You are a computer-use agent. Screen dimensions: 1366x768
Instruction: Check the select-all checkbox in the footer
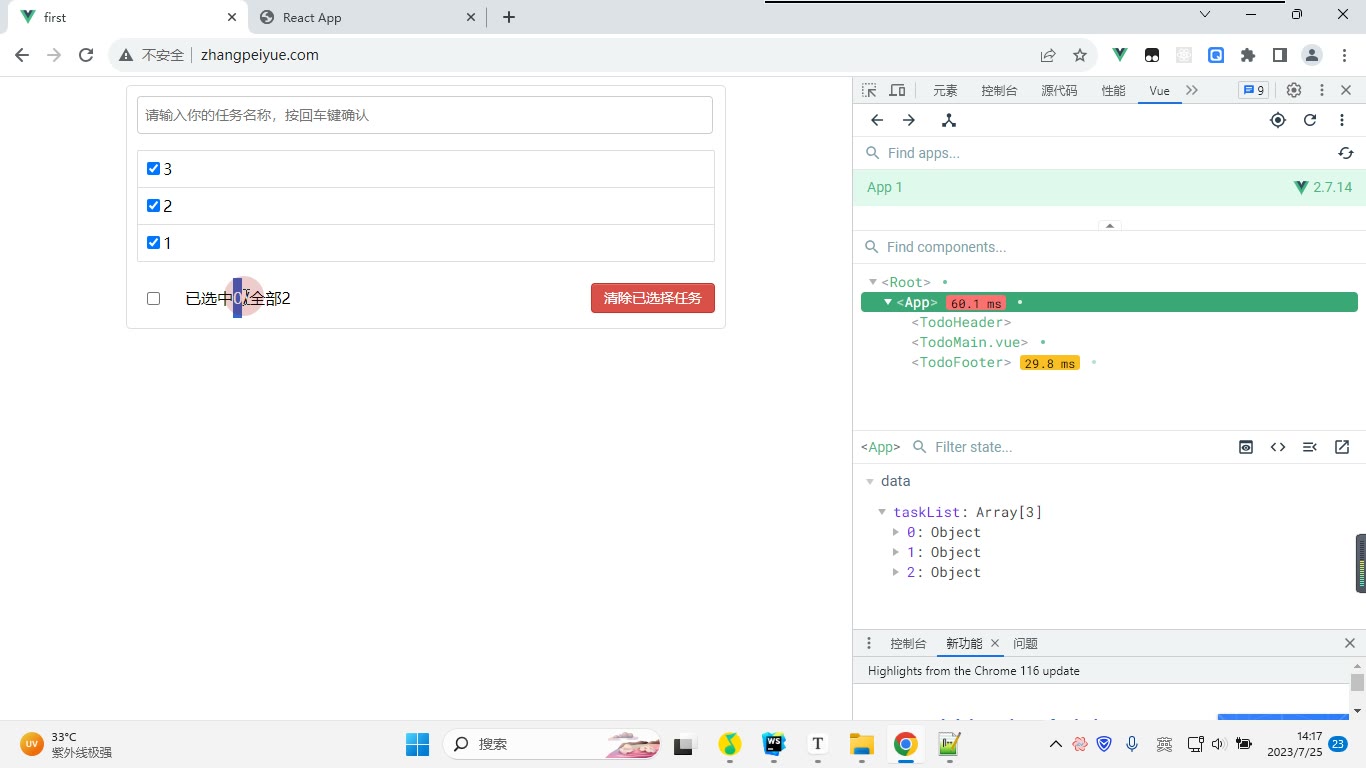(x=153, y=298)
